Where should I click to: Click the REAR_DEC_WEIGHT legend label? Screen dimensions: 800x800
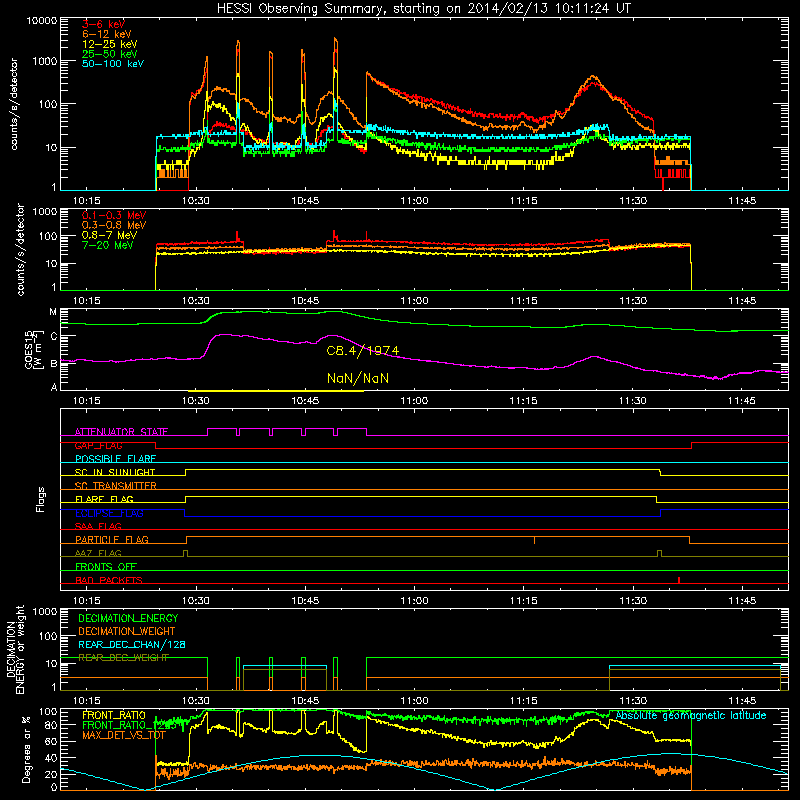pos(123,658)
